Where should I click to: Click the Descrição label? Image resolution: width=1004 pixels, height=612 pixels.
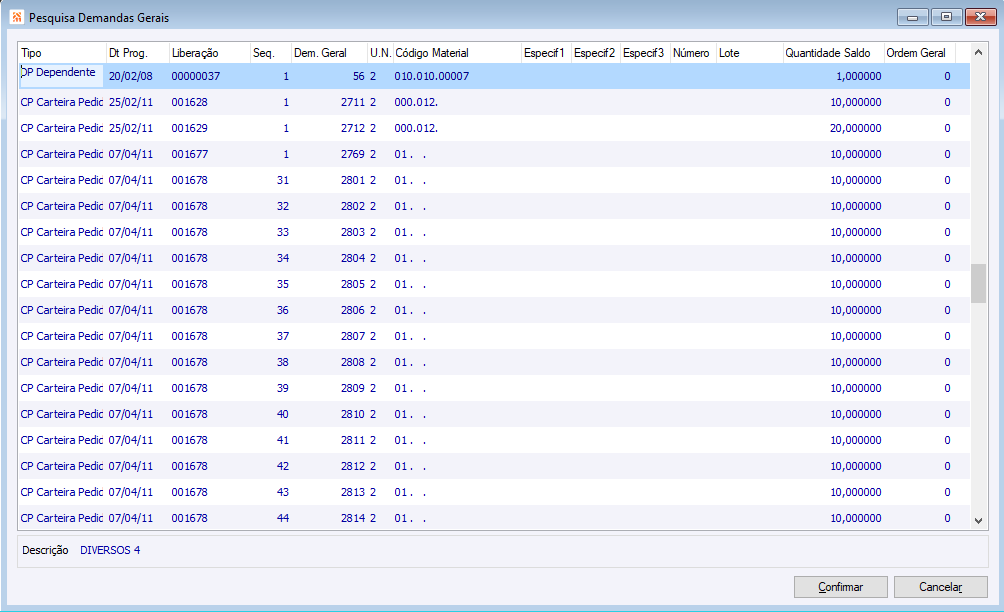(45, 551)
